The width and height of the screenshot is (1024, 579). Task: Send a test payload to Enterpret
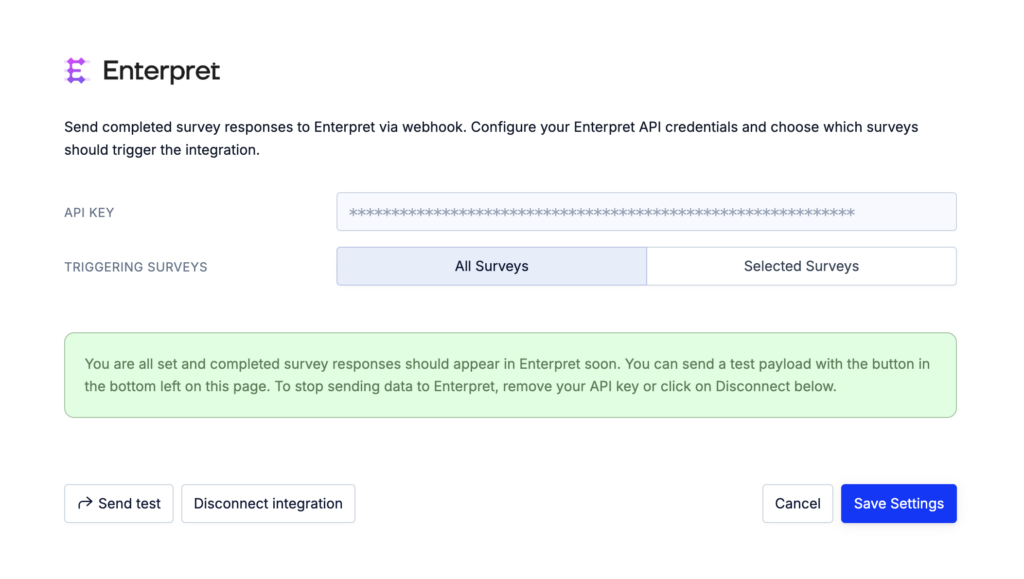[x=119, y=503]
